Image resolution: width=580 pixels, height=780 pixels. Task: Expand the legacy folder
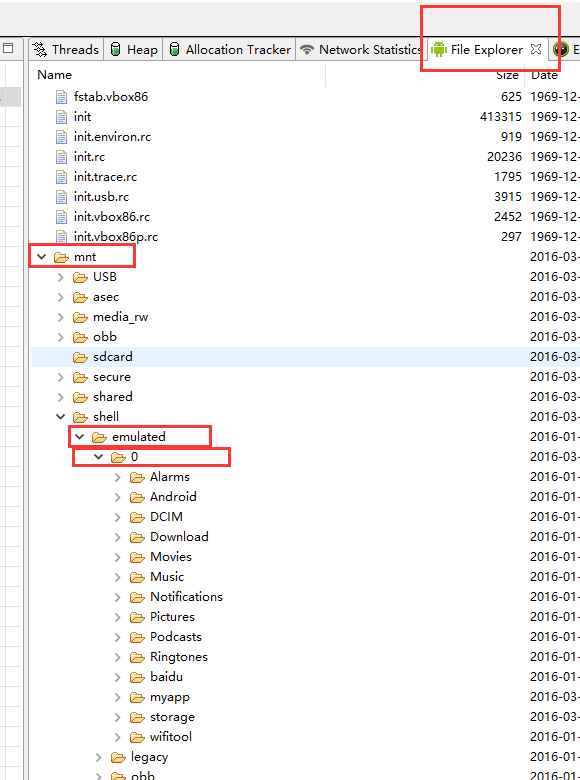98,757
